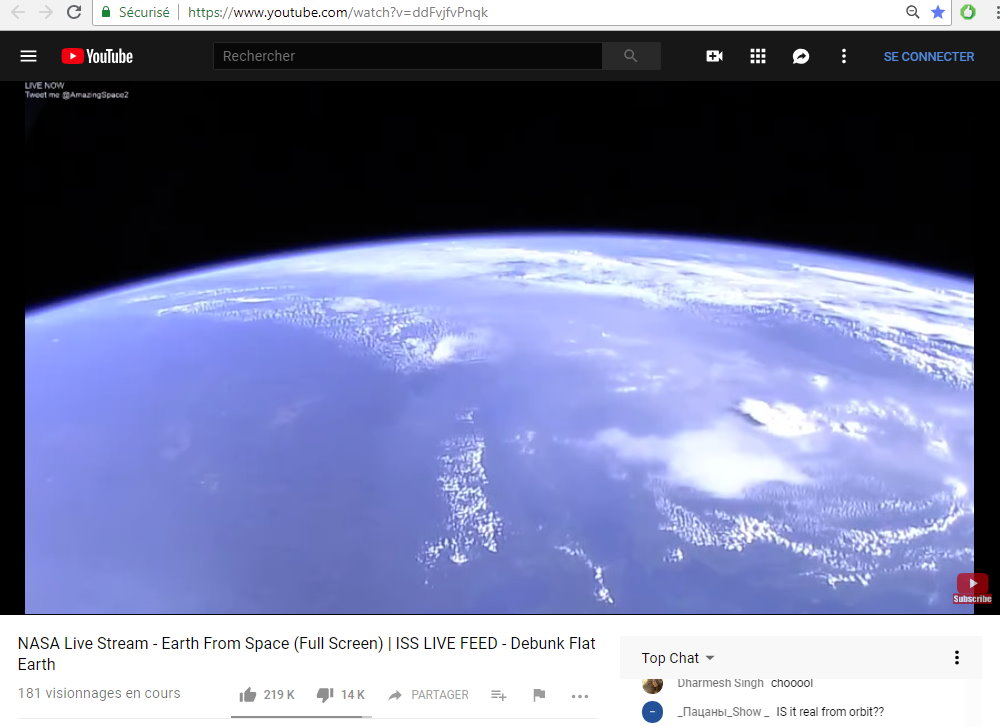Viewport: 1000px width, 727px height.
Task: Open YouTube header settings three dots
Action: click(844, 56)
